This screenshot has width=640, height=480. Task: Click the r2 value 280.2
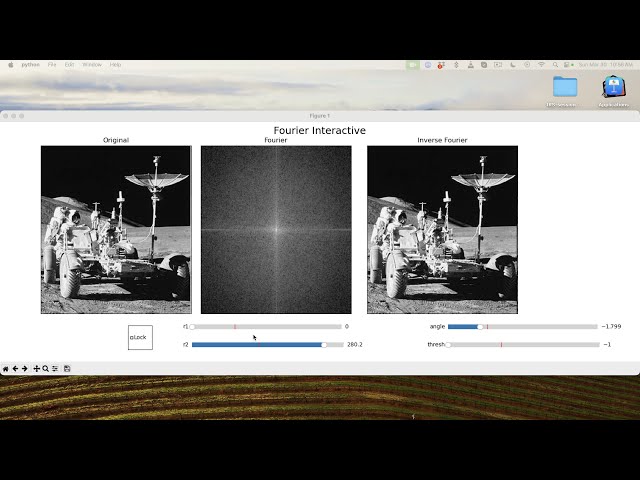click(x=355, y=344)
